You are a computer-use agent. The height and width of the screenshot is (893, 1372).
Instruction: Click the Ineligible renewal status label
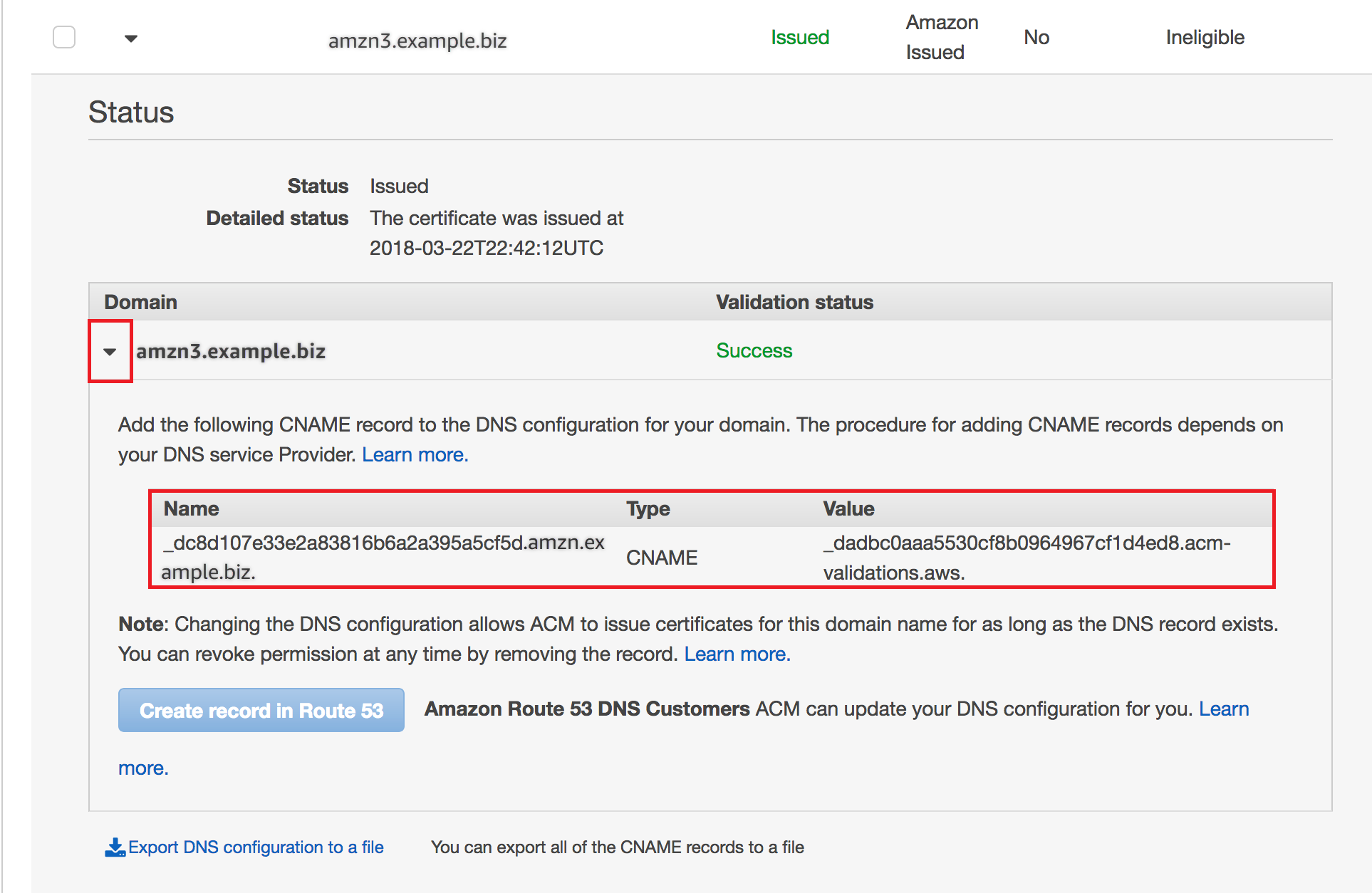coord(1204,37)
